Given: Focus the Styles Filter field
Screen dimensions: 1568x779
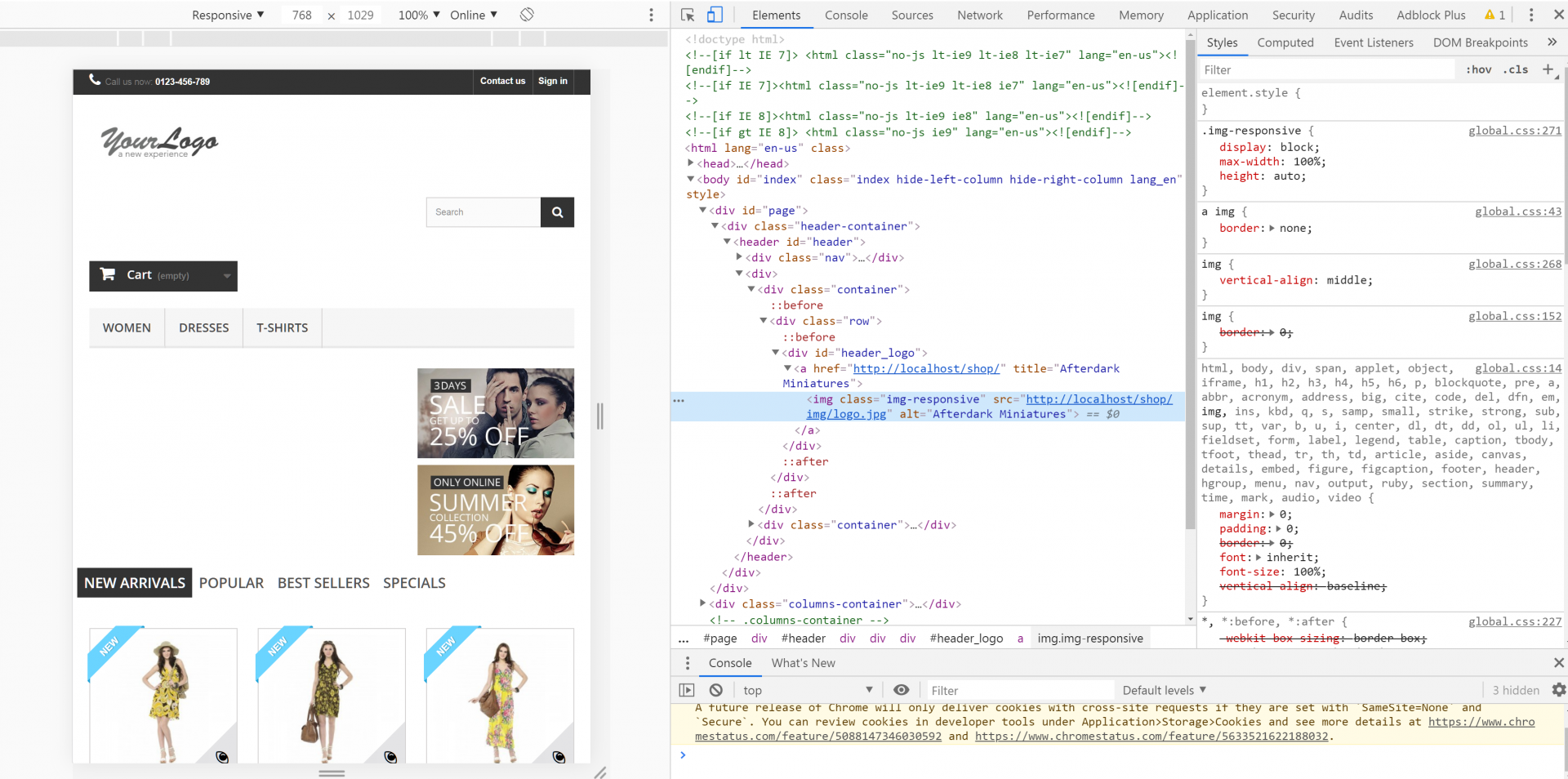Looking at the screenshot, I should tap(1327, 70).
